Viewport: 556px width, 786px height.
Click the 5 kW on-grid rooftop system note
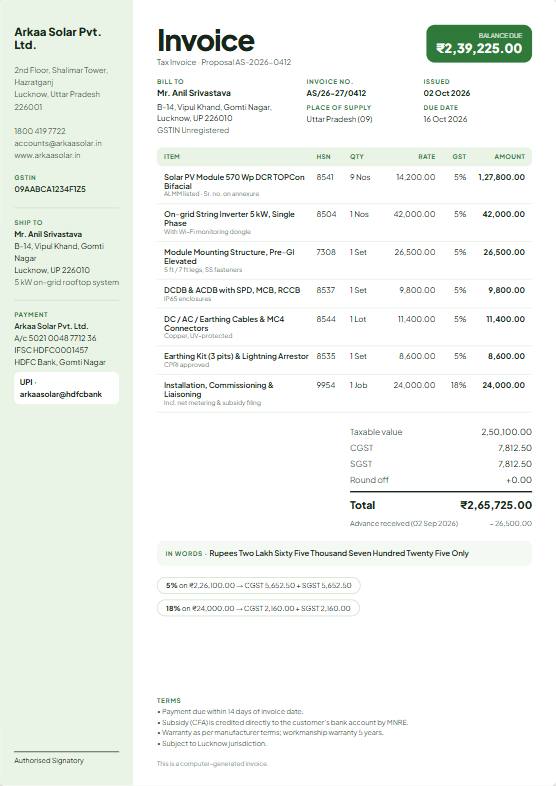(x=67, y=282)
